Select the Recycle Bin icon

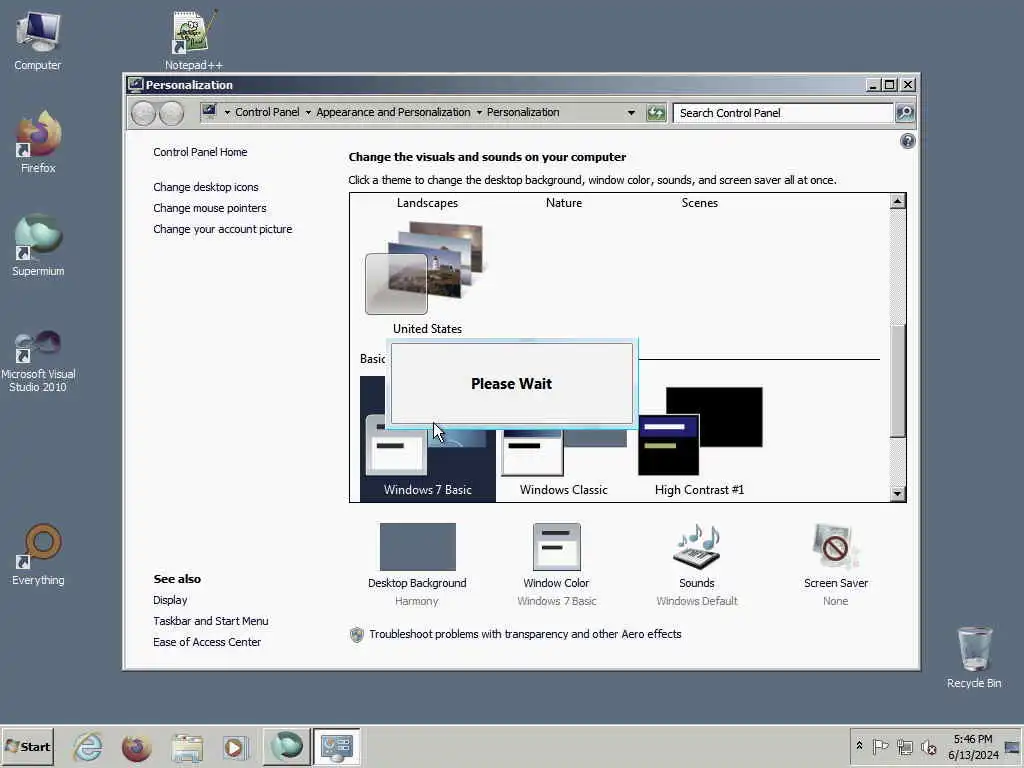pyautogui.click(x=974, y=657)
